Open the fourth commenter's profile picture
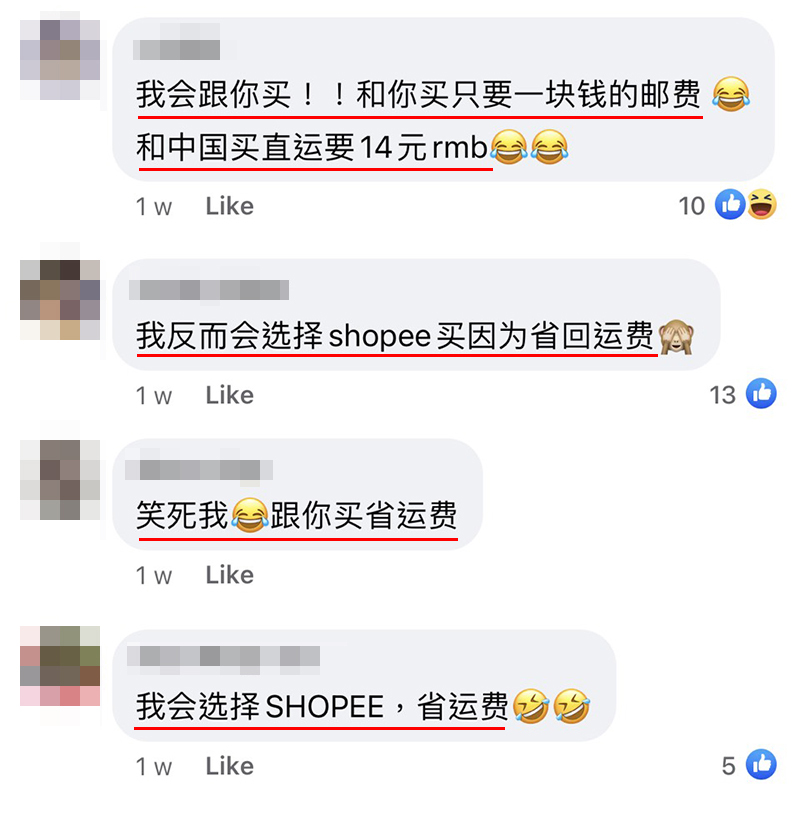 pyautogui.click(x=60, y=666)
